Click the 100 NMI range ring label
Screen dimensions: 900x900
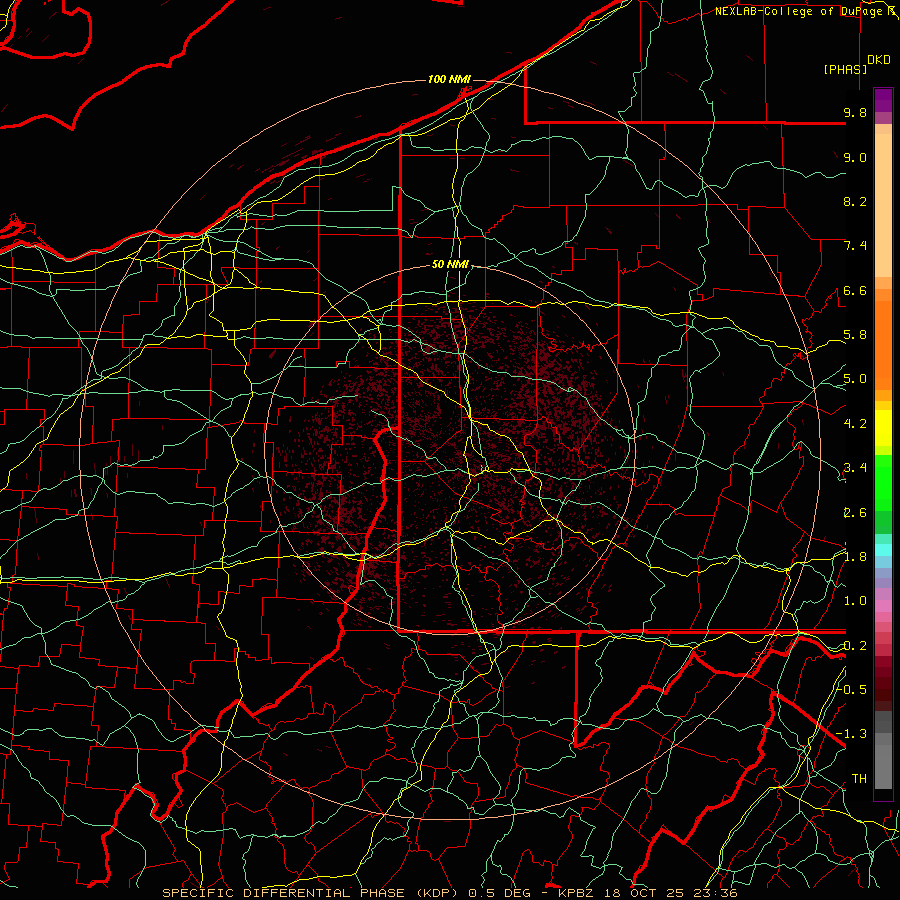449,79
